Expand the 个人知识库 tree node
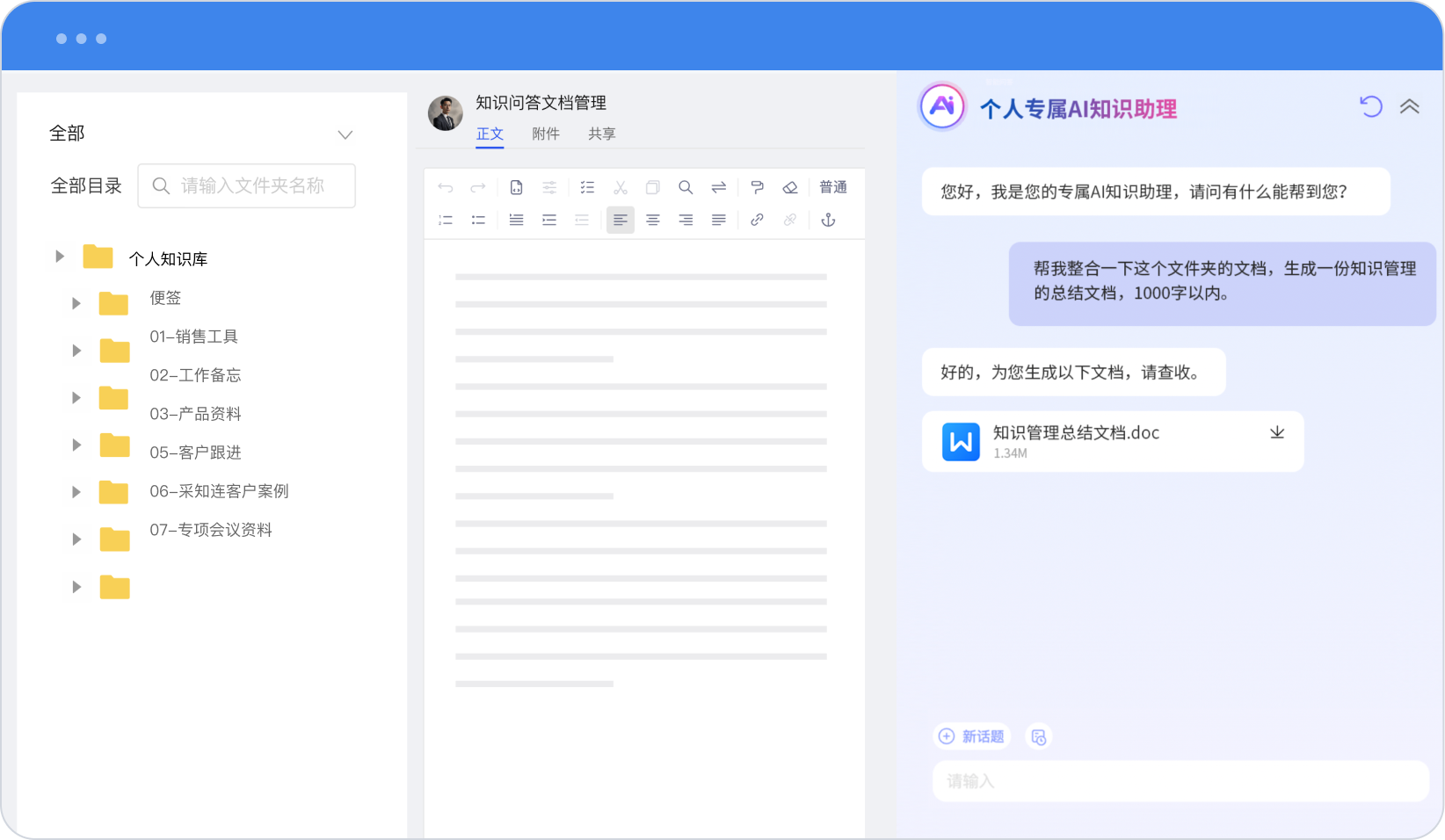Screen dimensions: 1445x840 (60, 257)
